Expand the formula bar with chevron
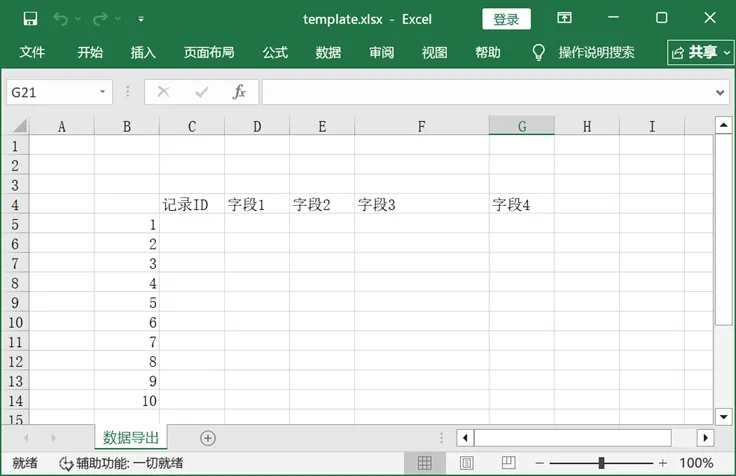Image resolution: width=736 pixels, height=476 pixels. (720, 92)
